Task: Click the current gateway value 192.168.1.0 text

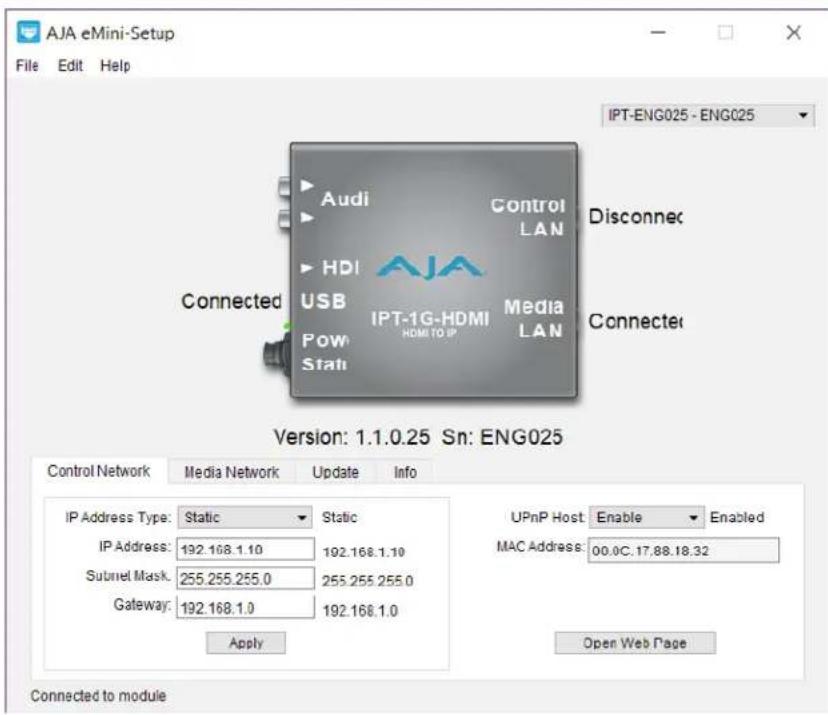Action: coord(361,611)
